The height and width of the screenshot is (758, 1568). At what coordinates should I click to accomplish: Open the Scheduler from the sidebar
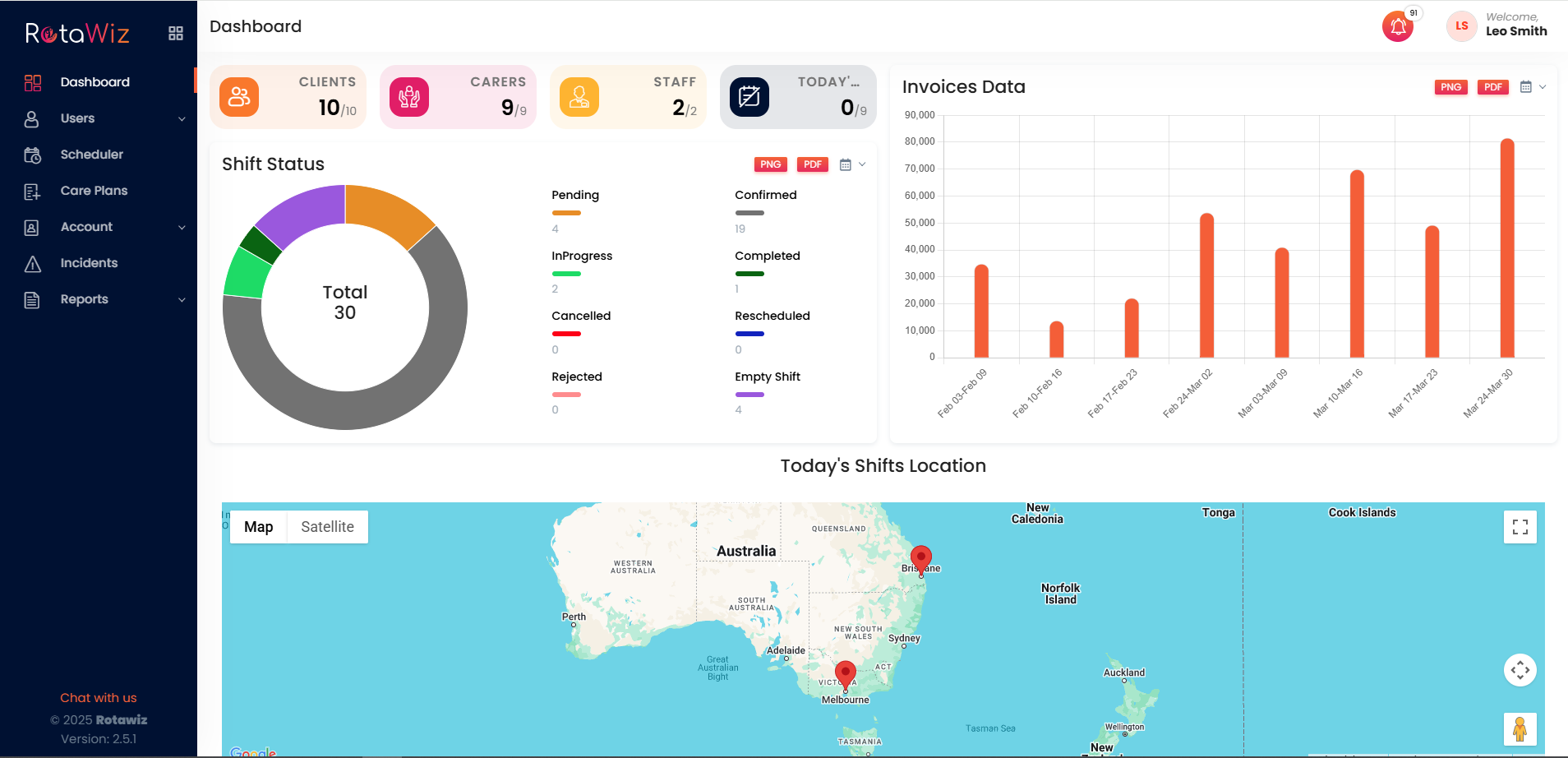coord(91,155)
